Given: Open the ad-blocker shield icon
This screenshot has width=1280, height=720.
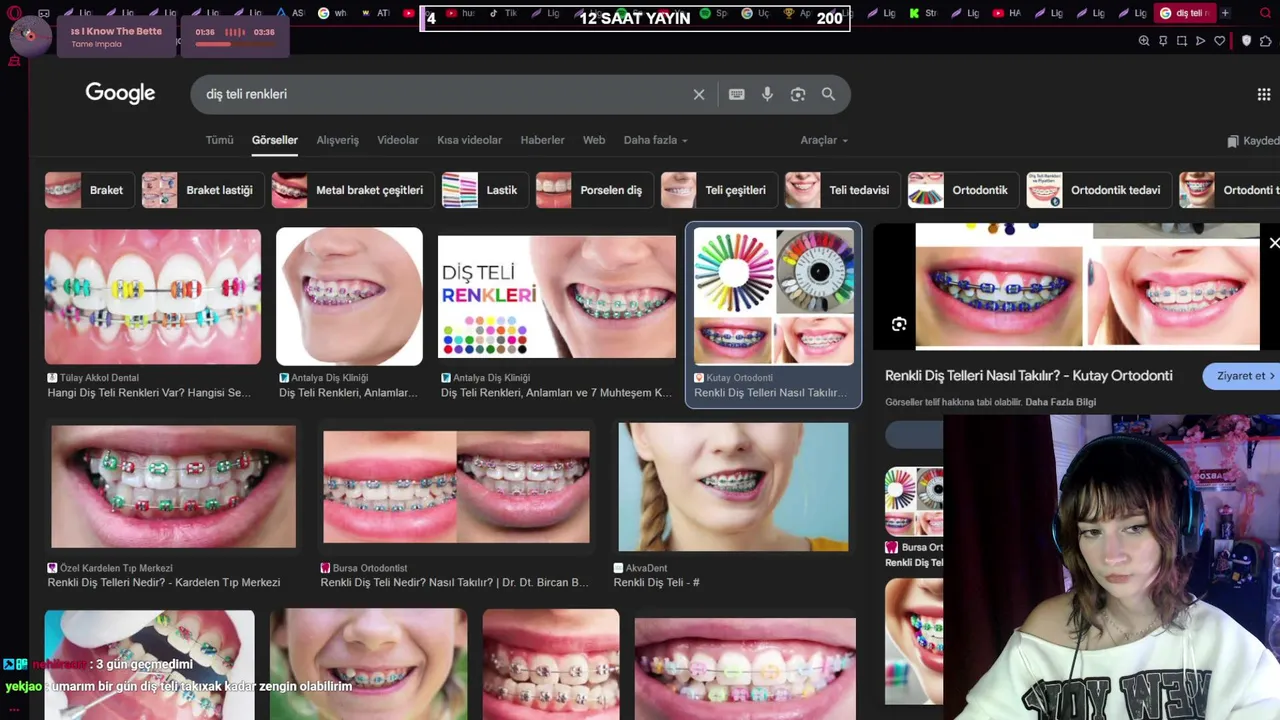Looking at the screenshot, I should click(1246, 41).
